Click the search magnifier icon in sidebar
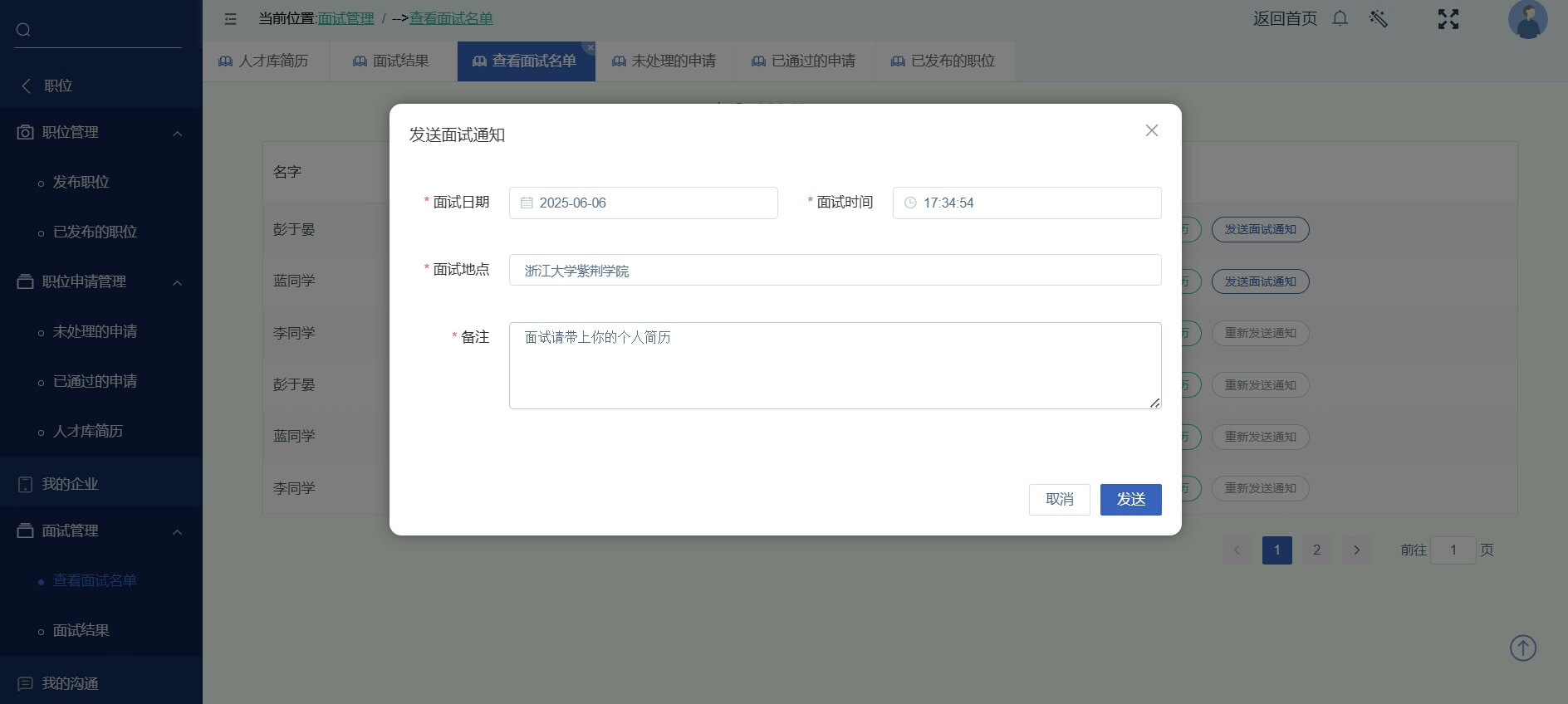Viewport: 1568px width, 704px height. click(23, 30)
